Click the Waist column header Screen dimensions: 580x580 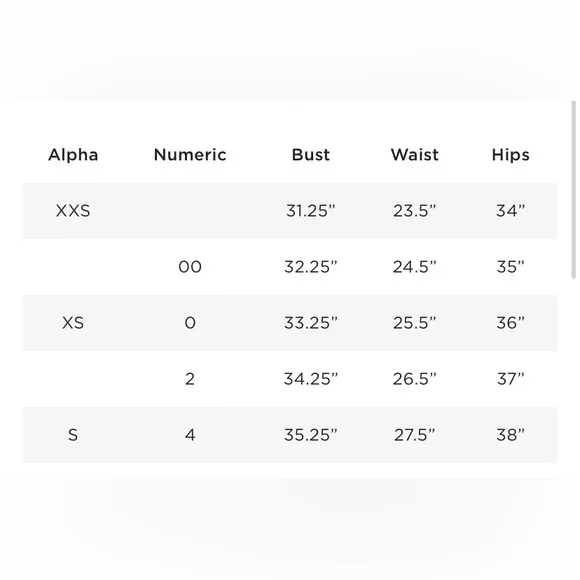pos(415,155)
